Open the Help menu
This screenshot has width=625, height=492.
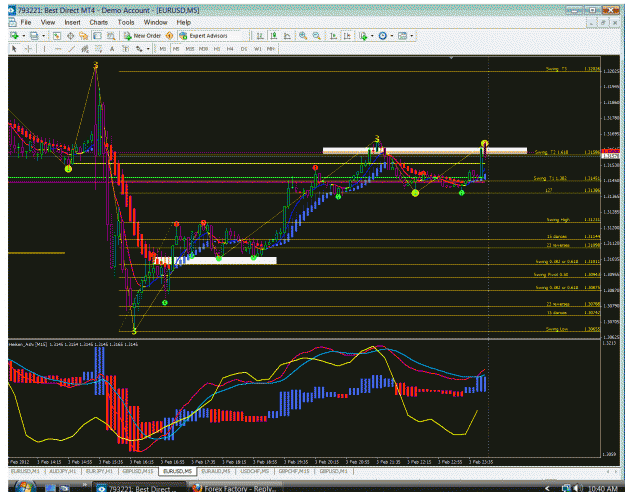coord(183,23)
